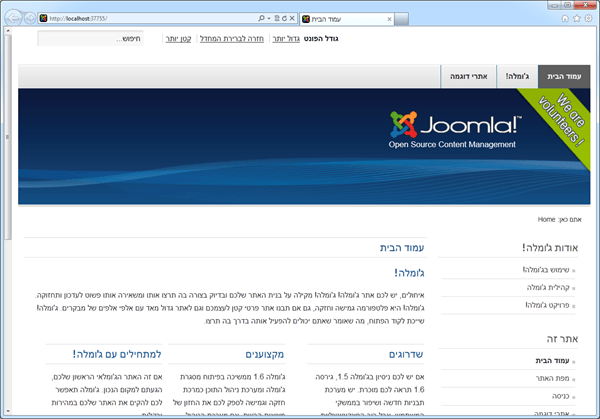The height and width of the screenshot is (419, 600).
Task: Close the browser window
Action: [x=585, y=5]
